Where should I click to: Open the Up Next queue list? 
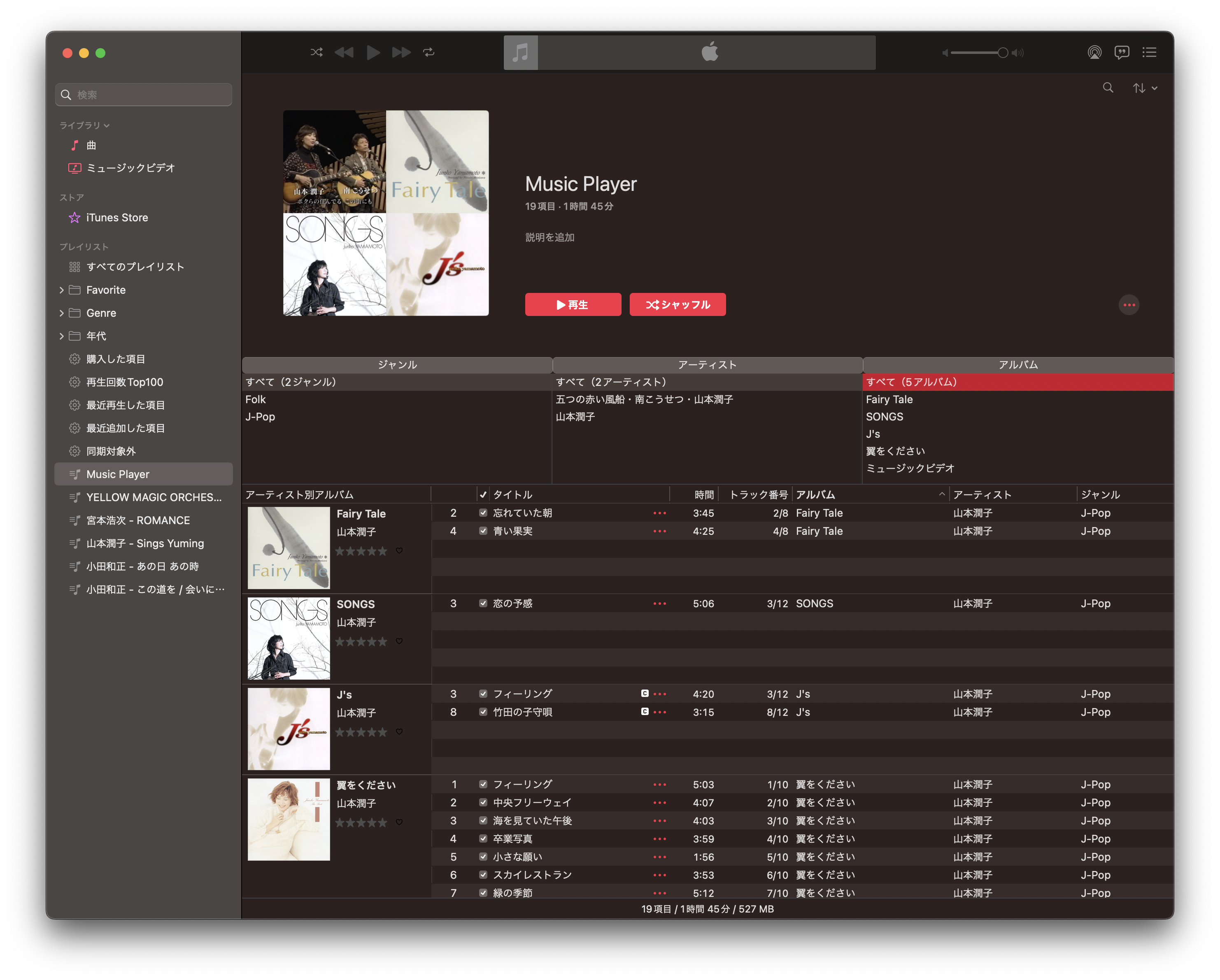(x=1149, y=53)
